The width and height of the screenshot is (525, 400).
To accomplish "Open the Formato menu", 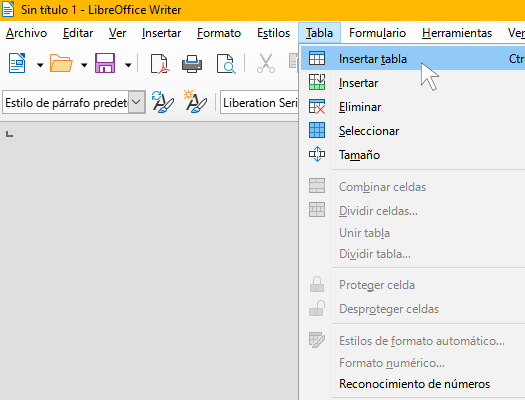I will (x=219, y=33).
